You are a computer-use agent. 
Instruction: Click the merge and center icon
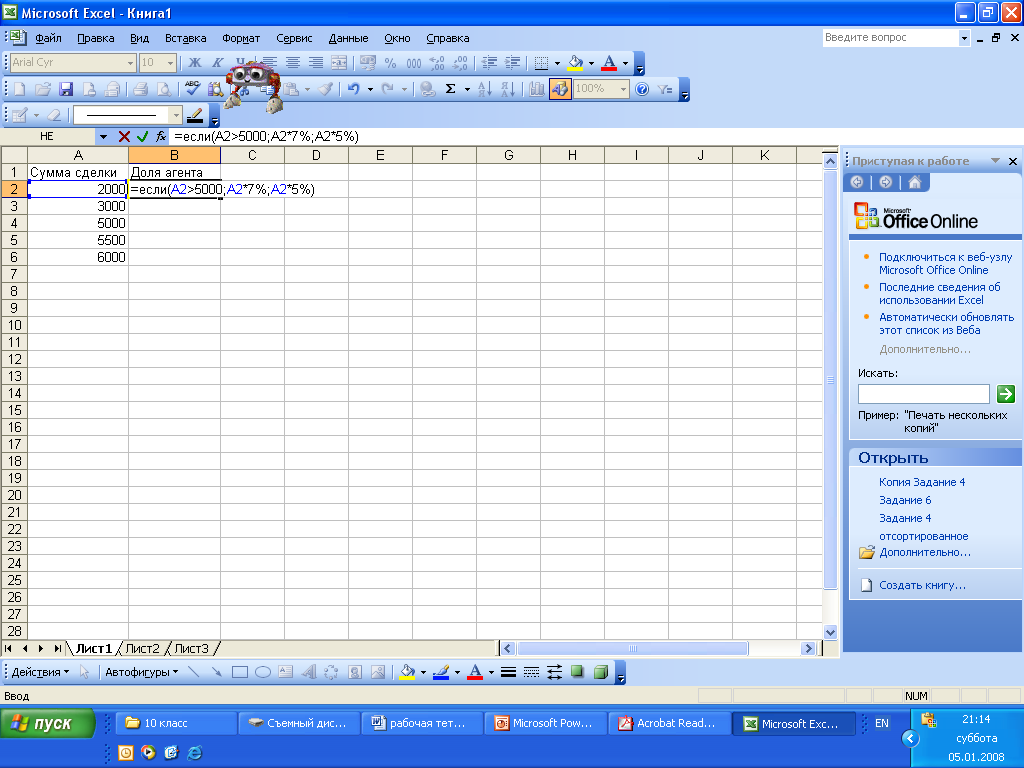point(339,63)
